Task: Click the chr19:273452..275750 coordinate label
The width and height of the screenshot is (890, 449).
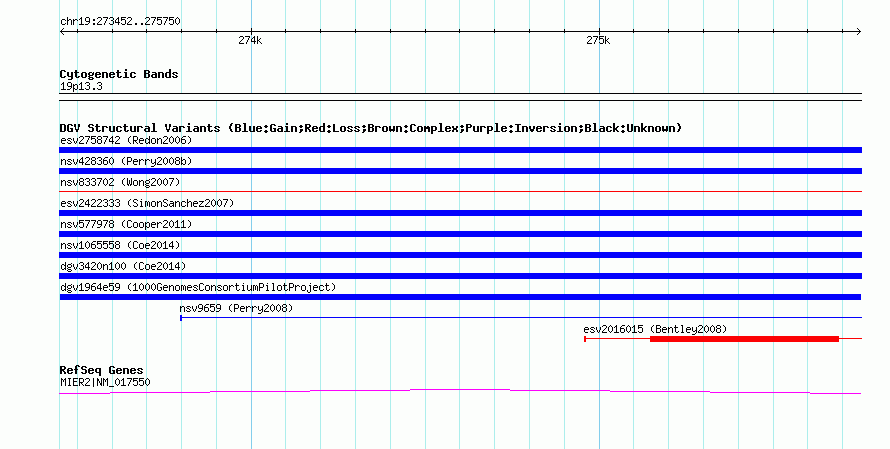Action: (x=120, y=22)
